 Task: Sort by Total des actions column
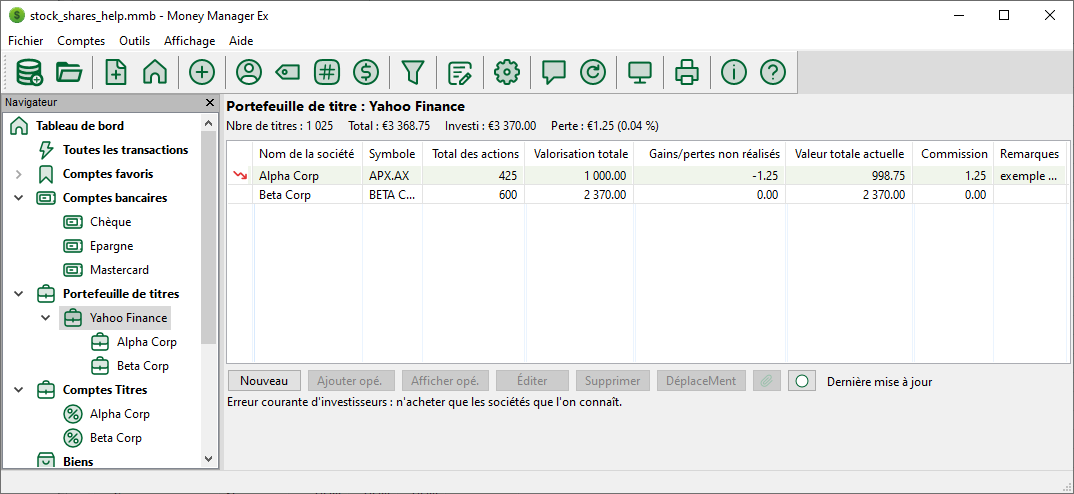pyautogui.click(x=474, y=154)
